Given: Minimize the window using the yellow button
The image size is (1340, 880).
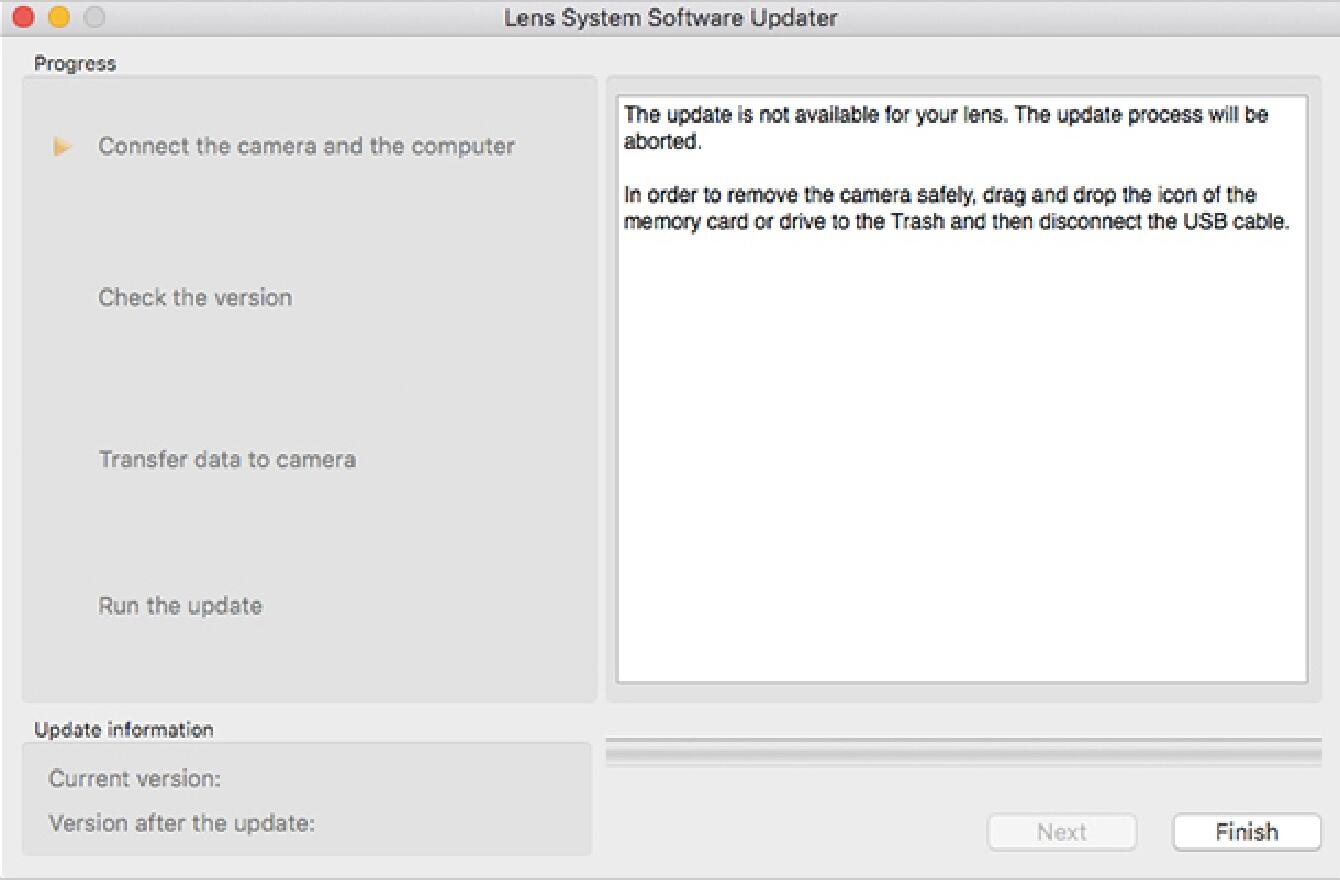Looking at the screenshot, I should tap(59, 17).
